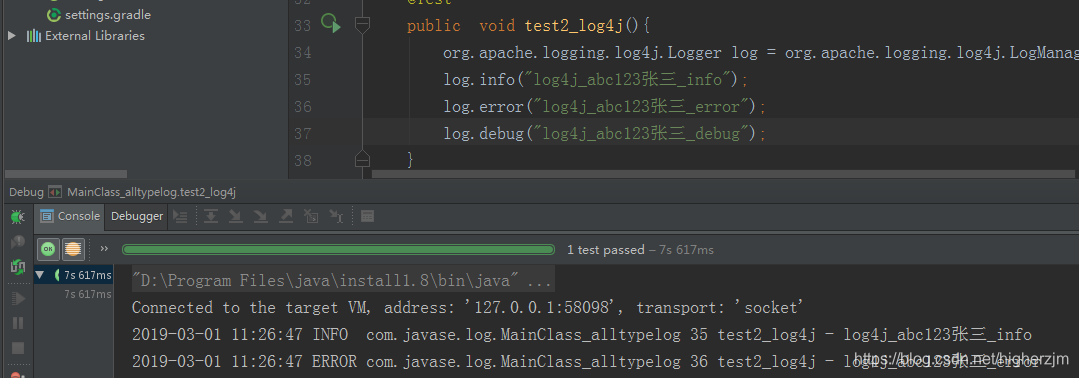The height and width of the screenshot is (378, 1079).
Task: Click the Pause Program icon
Action: click(18, 323)
